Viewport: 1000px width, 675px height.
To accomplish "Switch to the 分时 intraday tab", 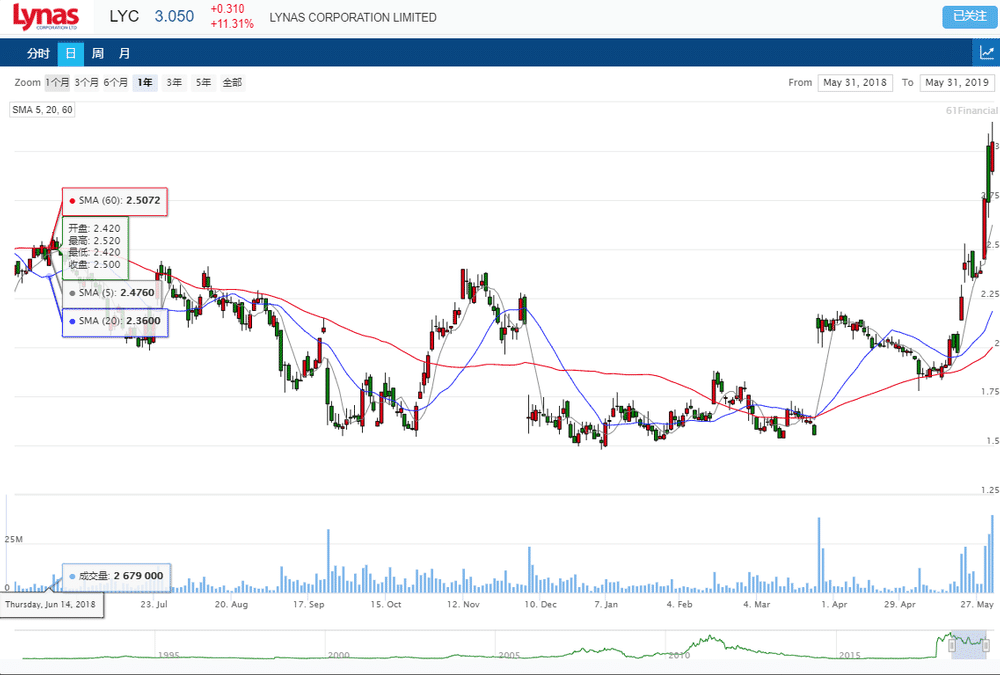I will pyautogui.click(x=38, y=54).
